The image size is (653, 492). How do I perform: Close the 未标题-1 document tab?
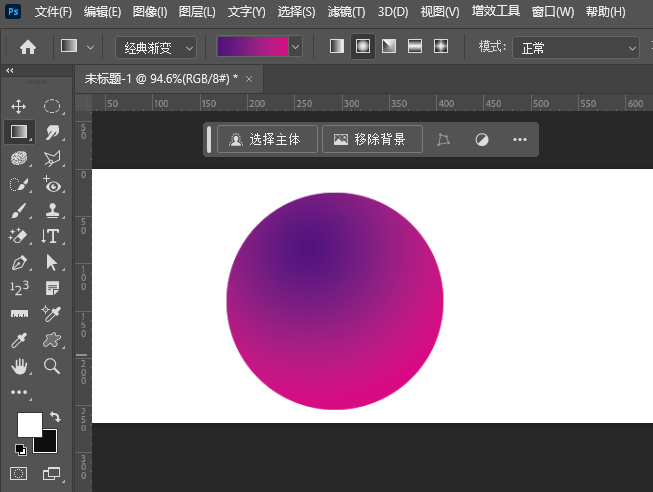click(249, 79)
